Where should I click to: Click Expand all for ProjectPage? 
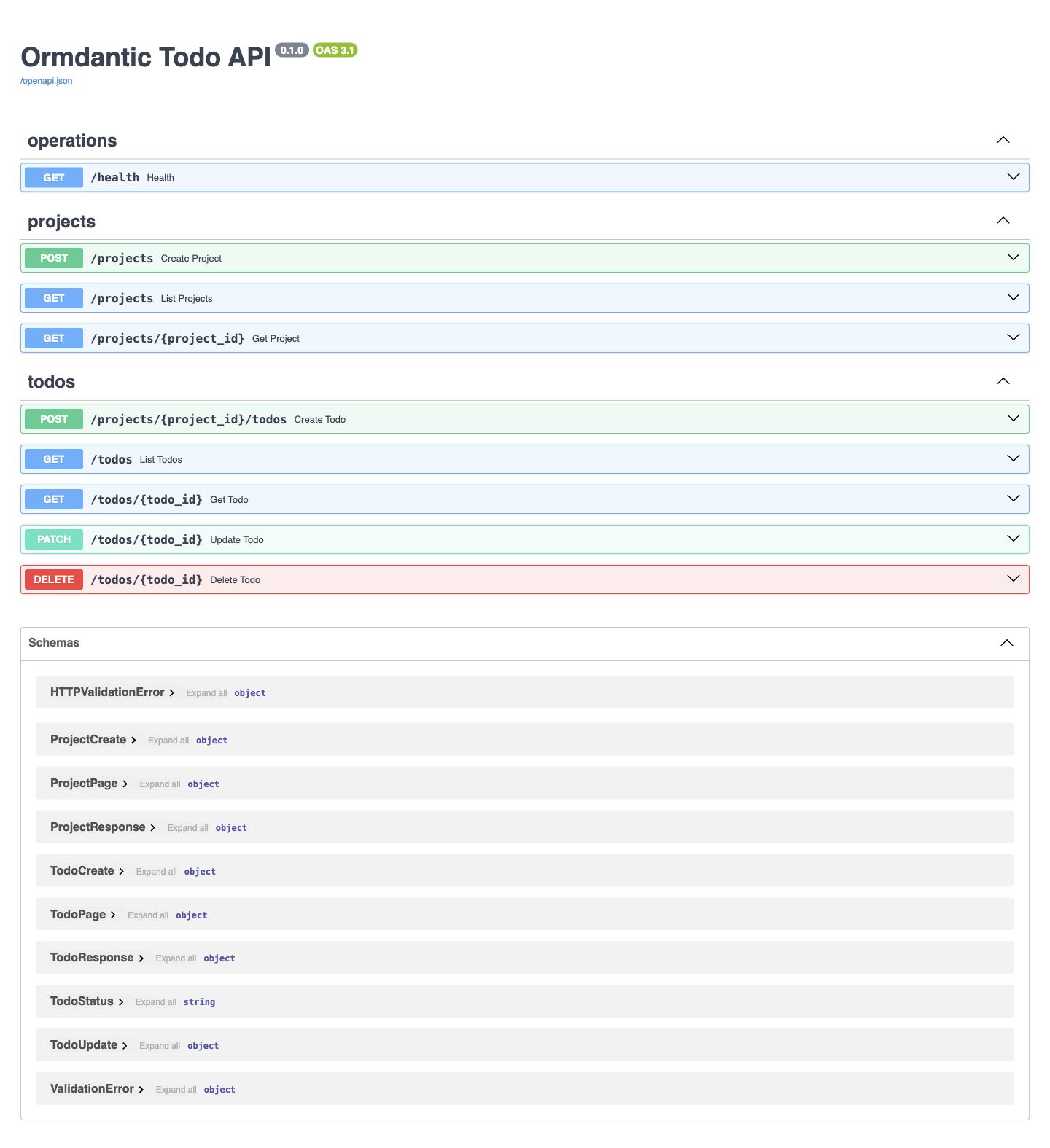(160, 784)
